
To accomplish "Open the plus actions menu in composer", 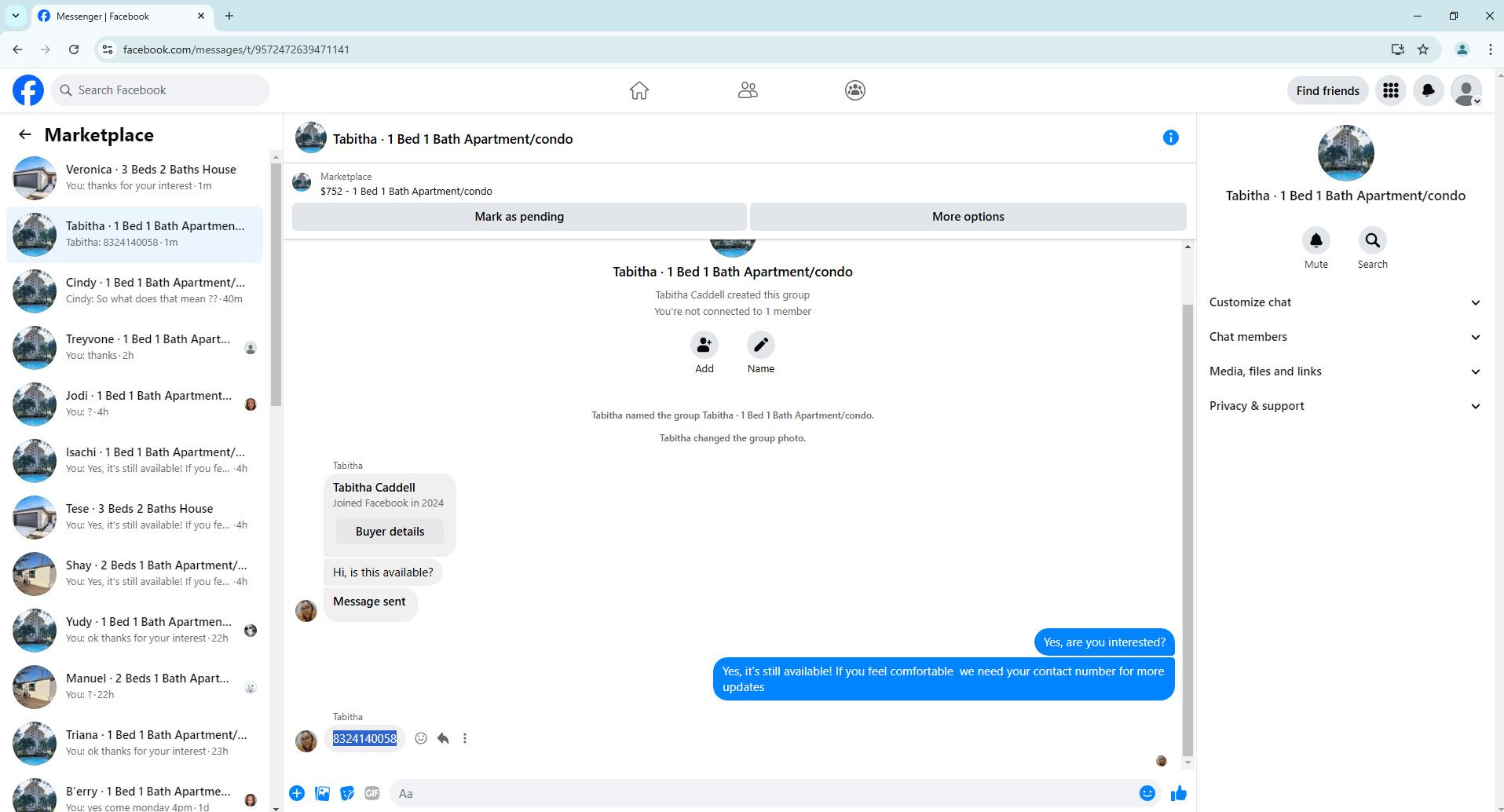I will pyautogui.click(x=297, y=793).
